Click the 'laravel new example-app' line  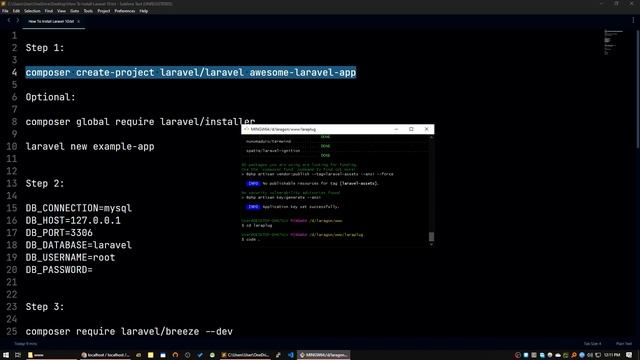(90, 147)
